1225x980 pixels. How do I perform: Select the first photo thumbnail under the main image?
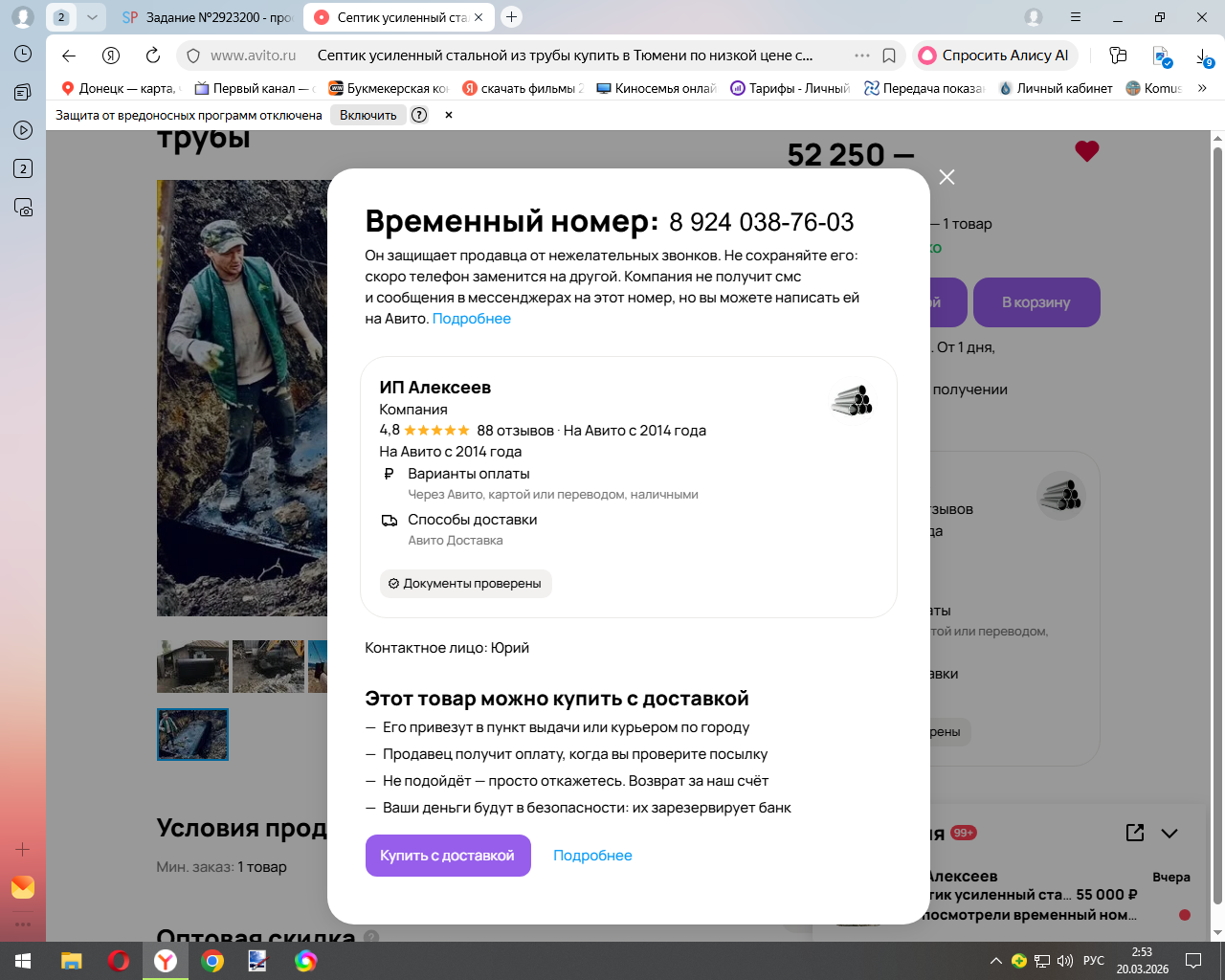click(192, 666)
